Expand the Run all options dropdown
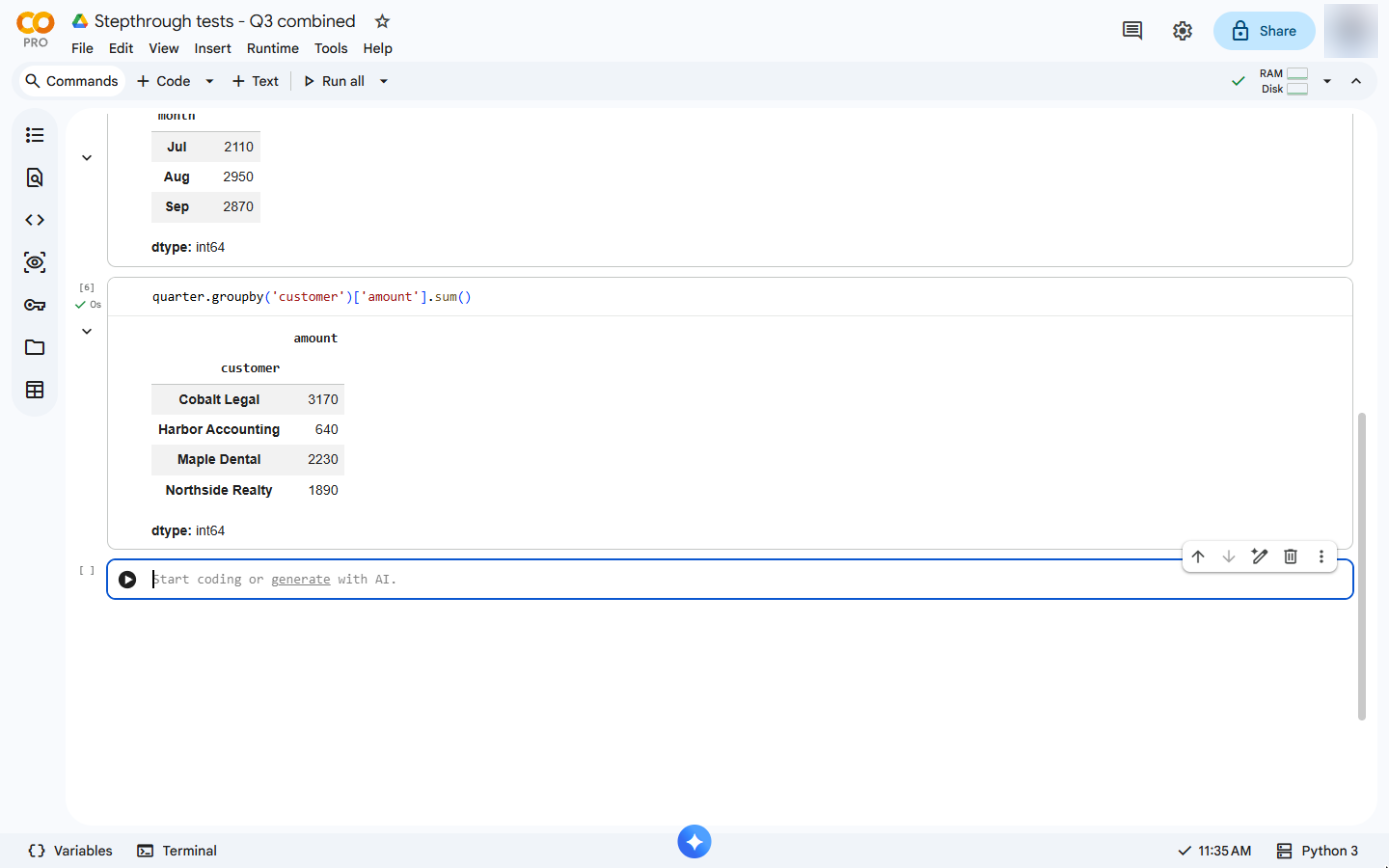1389x868 pixels. coord(384,81)
